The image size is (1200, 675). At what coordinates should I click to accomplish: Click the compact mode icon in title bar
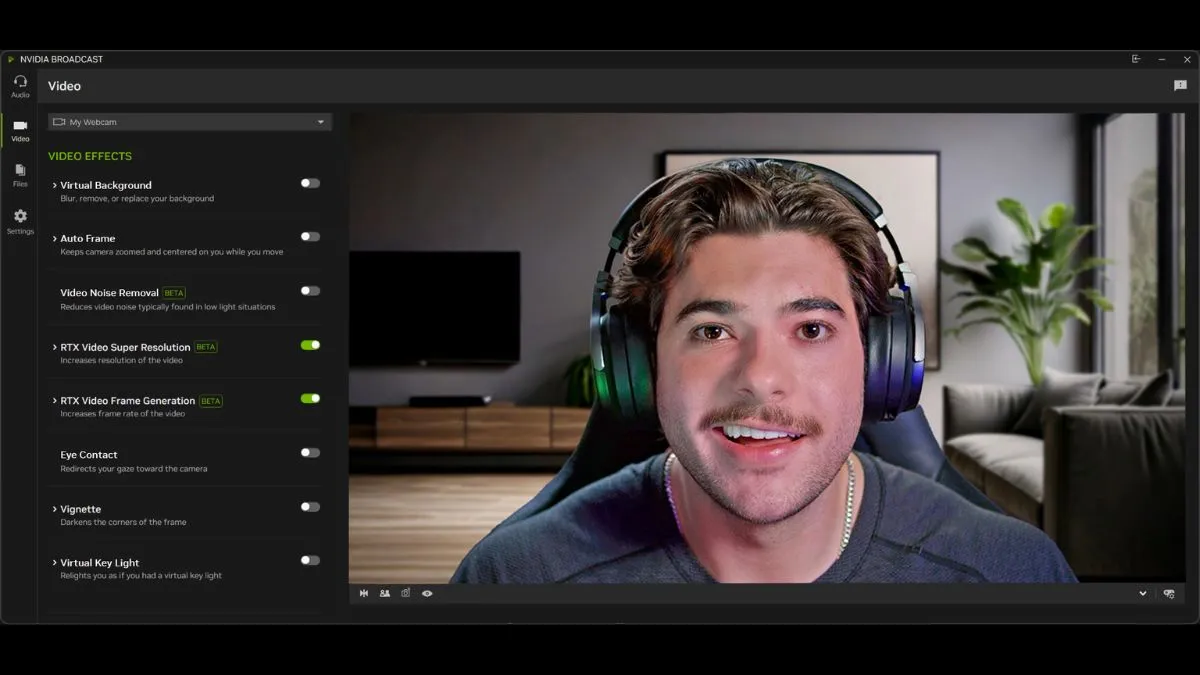pyautogui.click(x=1136, y=59)
